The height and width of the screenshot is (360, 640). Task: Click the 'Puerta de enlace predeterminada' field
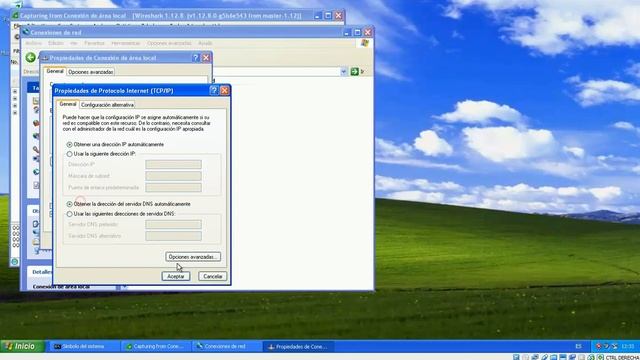[173, 187]
